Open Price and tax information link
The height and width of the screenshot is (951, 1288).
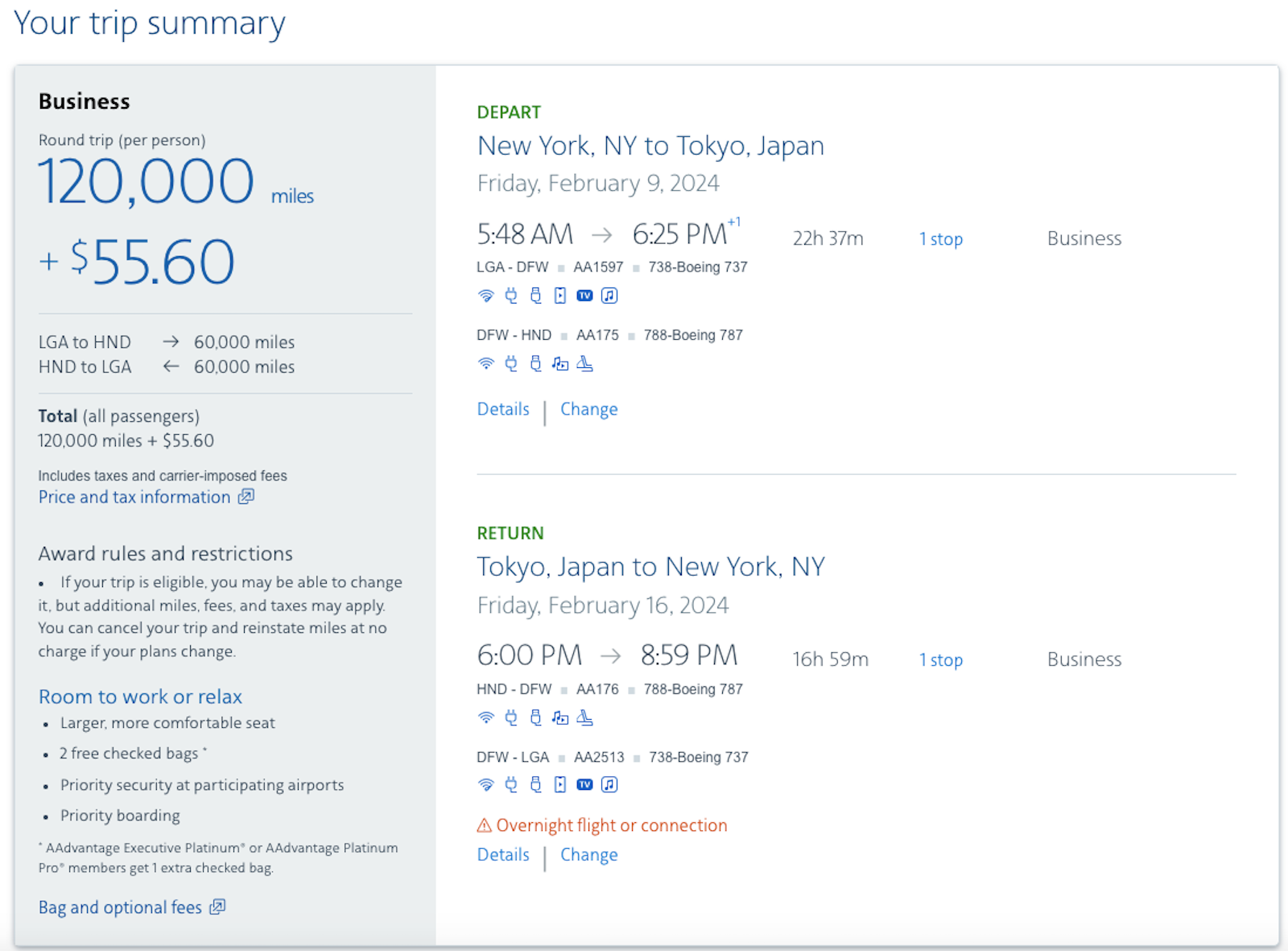click(x=147, y=497)
